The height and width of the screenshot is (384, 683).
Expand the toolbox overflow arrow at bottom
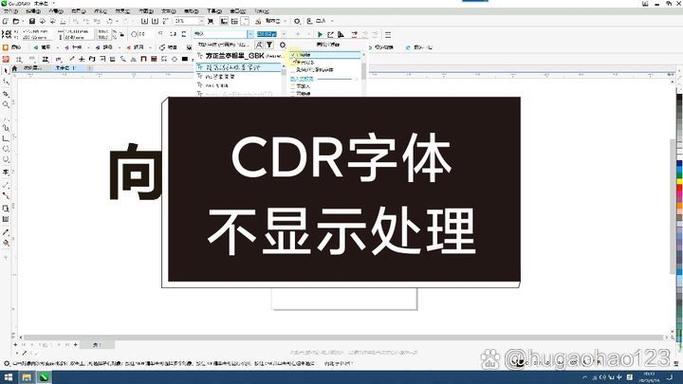[x=6, y=257]
